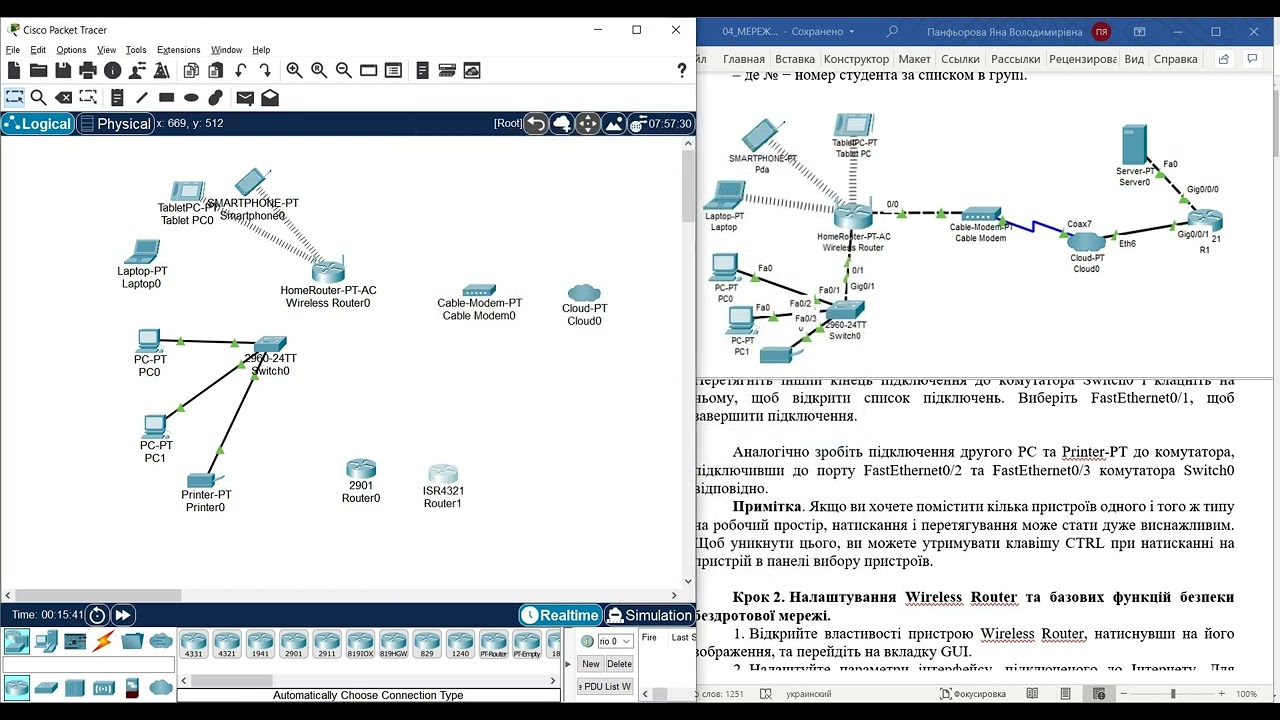Select the 4331 router from device list

(193, 645)
